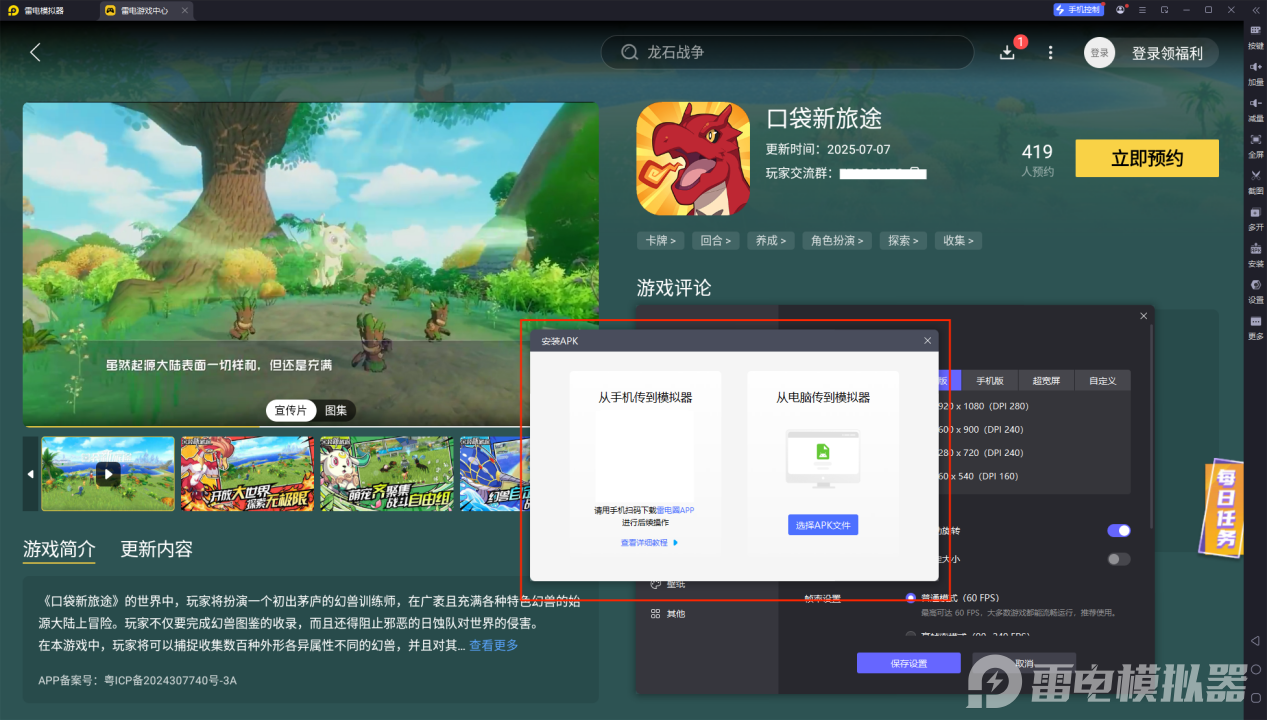Click the search field showing 龙石战争
The width and height of the screenshot is (1267, 720).
coord(787,52)
